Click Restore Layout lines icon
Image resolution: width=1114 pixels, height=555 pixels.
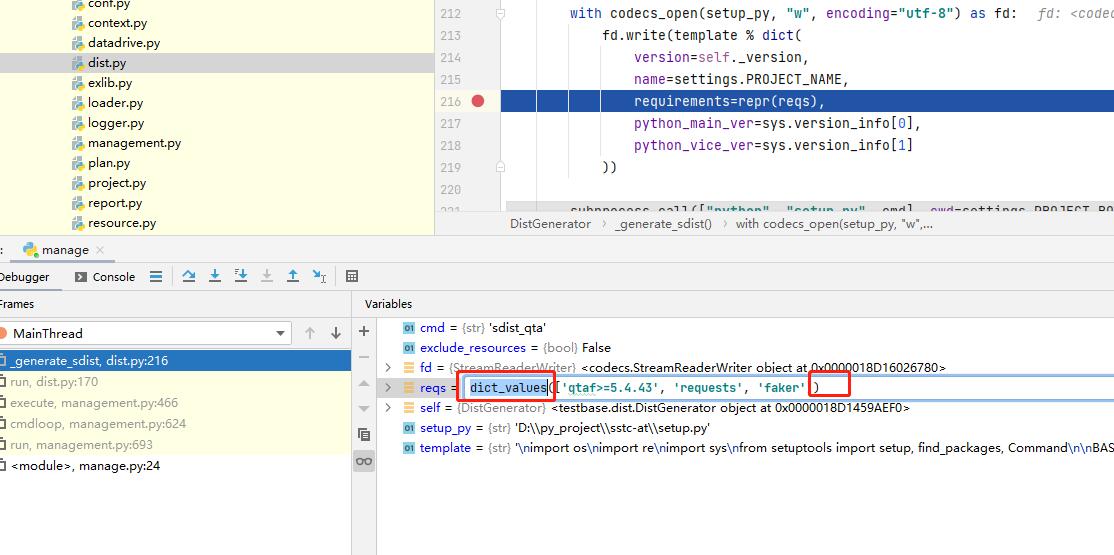pyautogui.click(x=156, y=276)
